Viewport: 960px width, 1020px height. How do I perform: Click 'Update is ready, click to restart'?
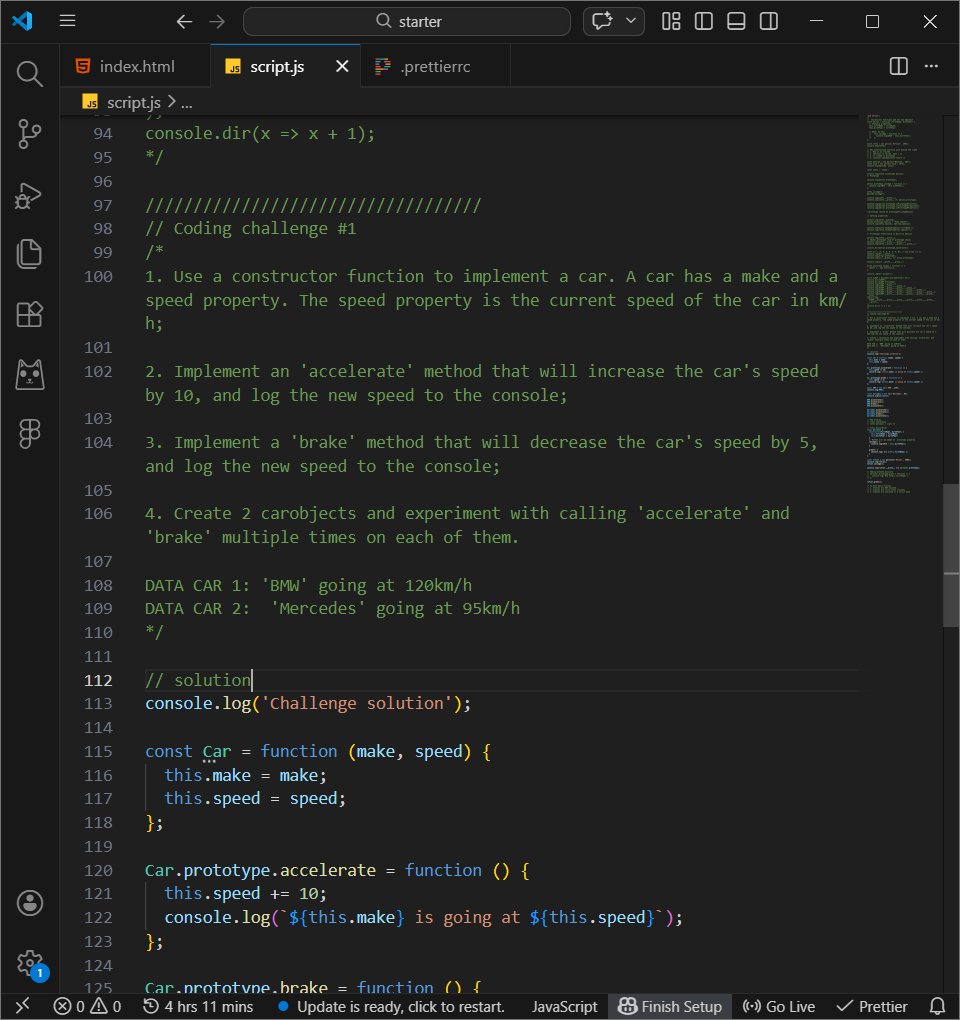[x=392, y=1006]
